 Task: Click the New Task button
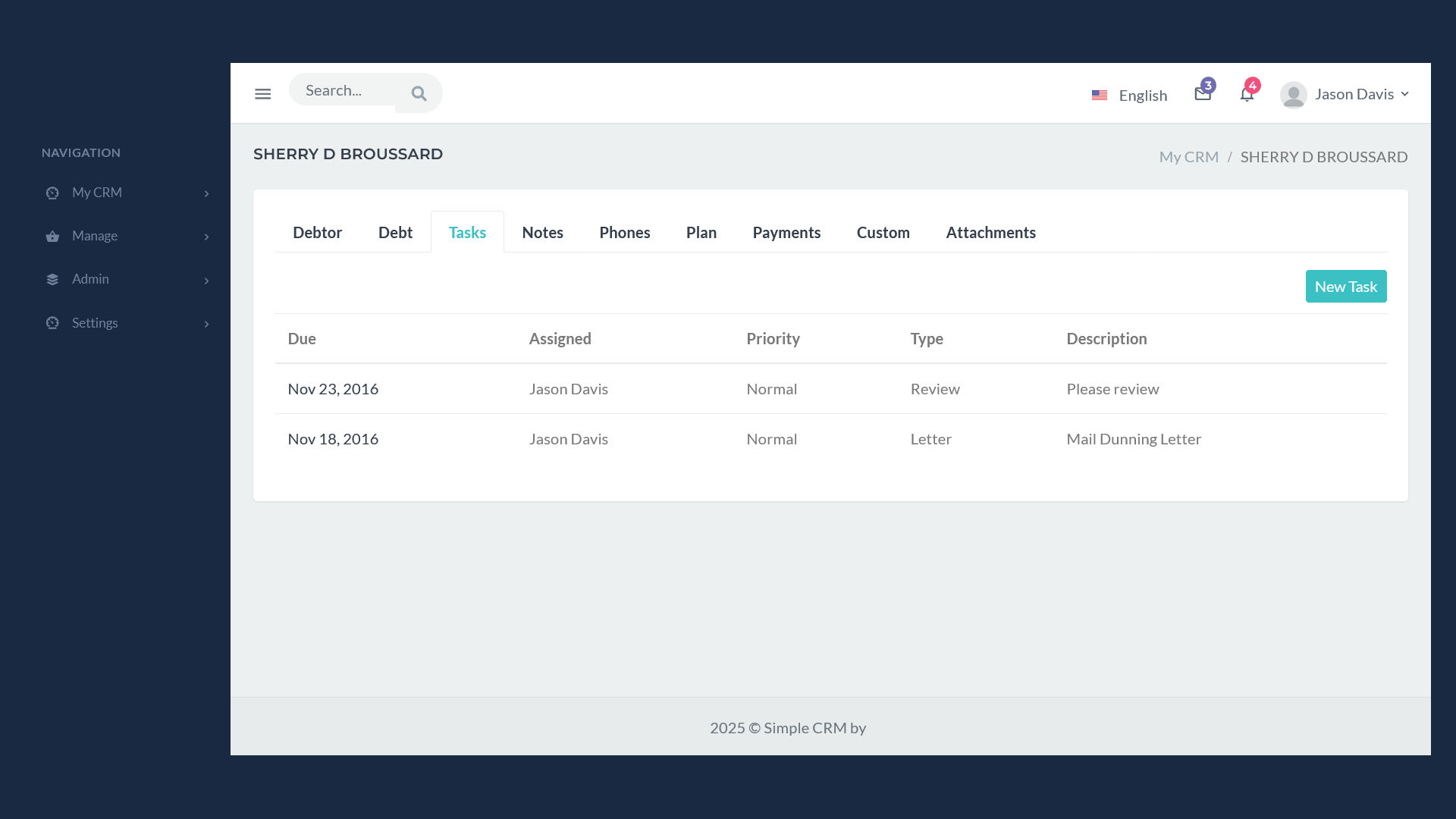pos(1345,287)
